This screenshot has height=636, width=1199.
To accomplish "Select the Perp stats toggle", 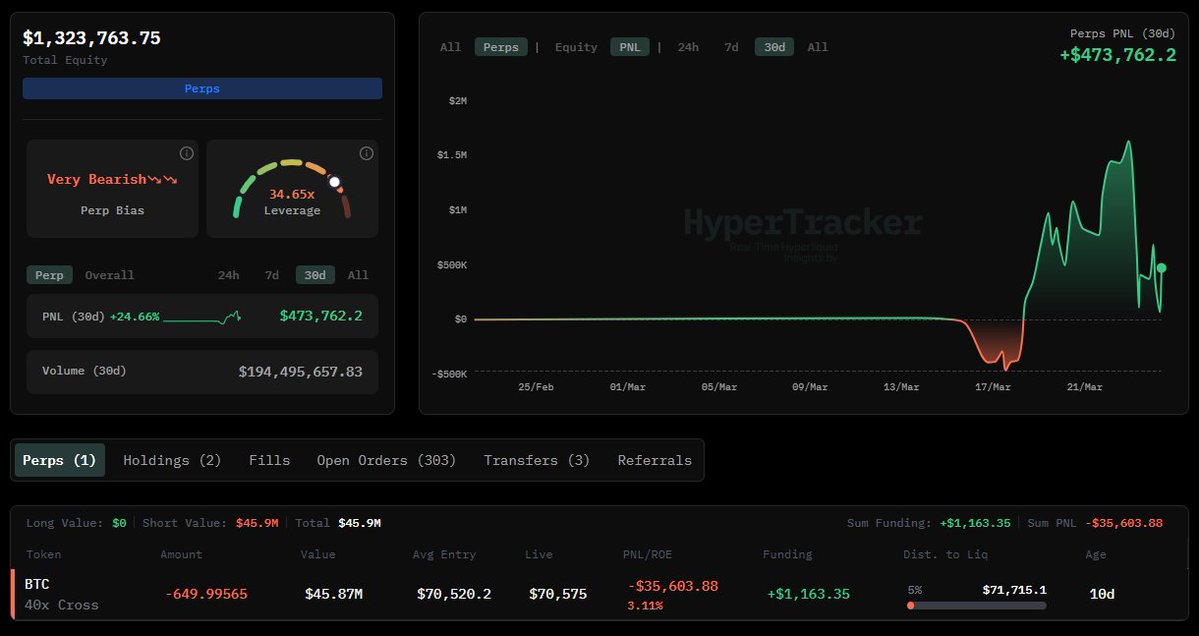I will (x=50, y=275).
